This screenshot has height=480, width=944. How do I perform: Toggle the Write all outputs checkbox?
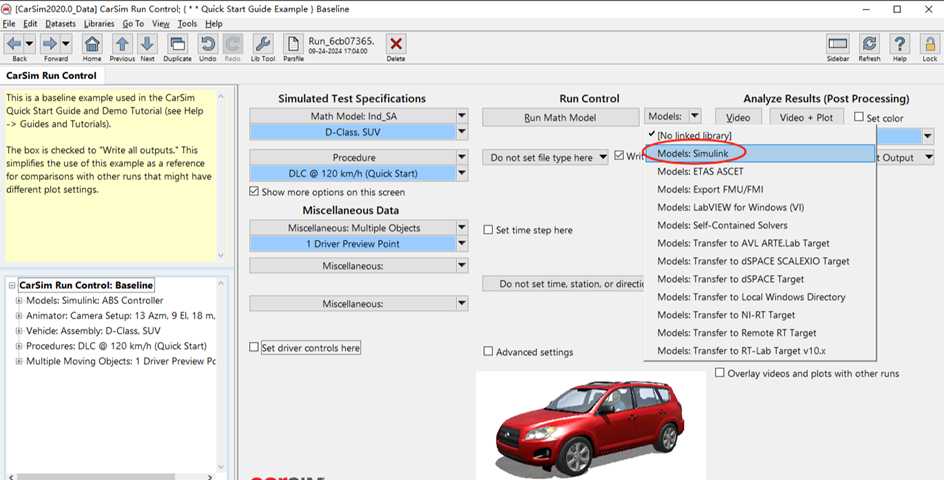[619, 155]
